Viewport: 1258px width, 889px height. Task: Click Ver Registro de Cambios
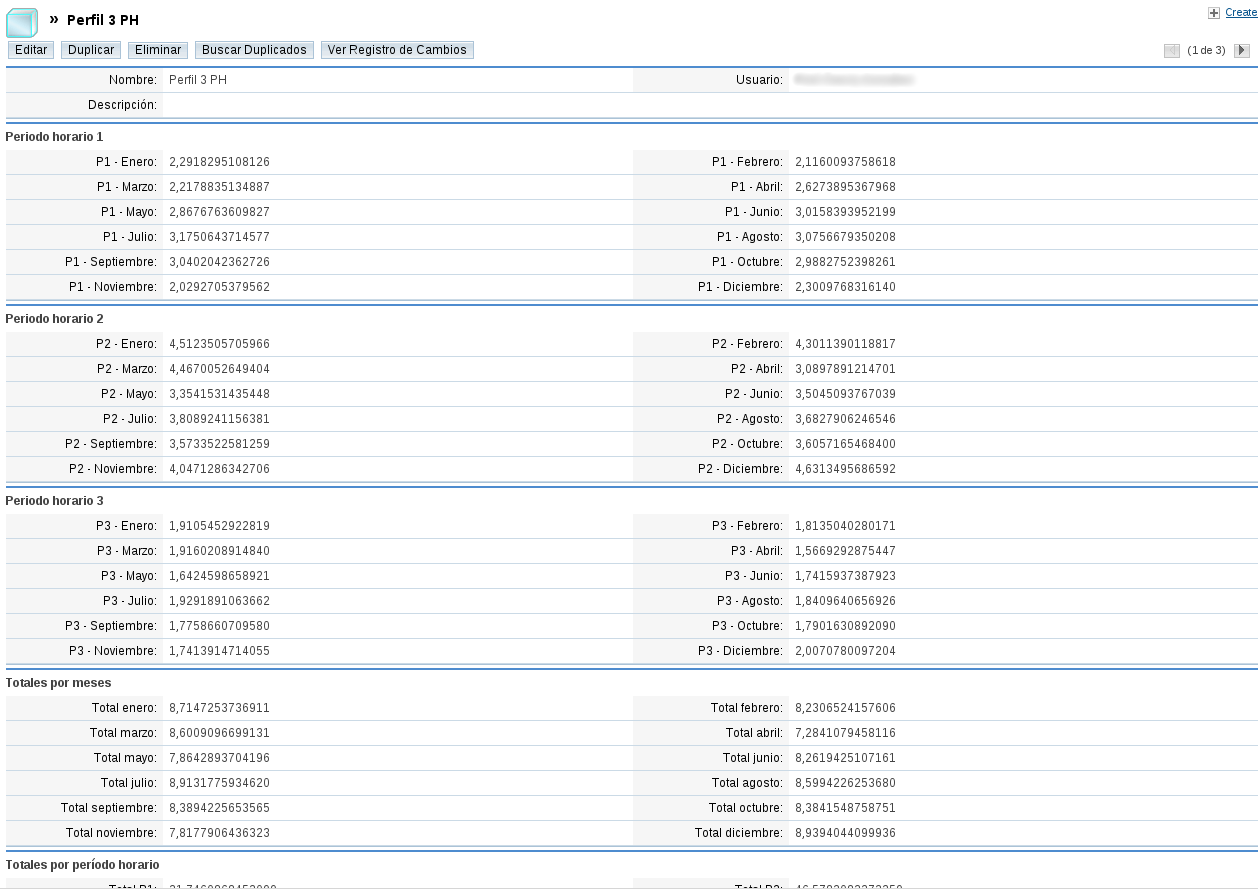(396, 49)
